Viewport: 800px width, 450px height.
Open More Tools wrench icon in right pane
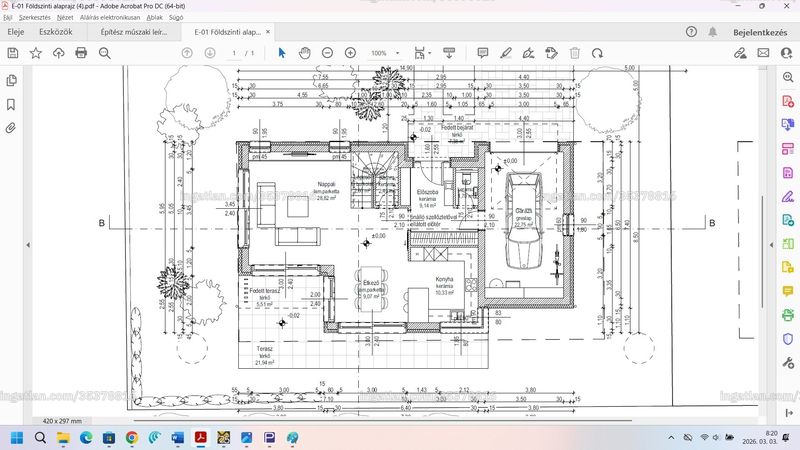coord(788,363)
